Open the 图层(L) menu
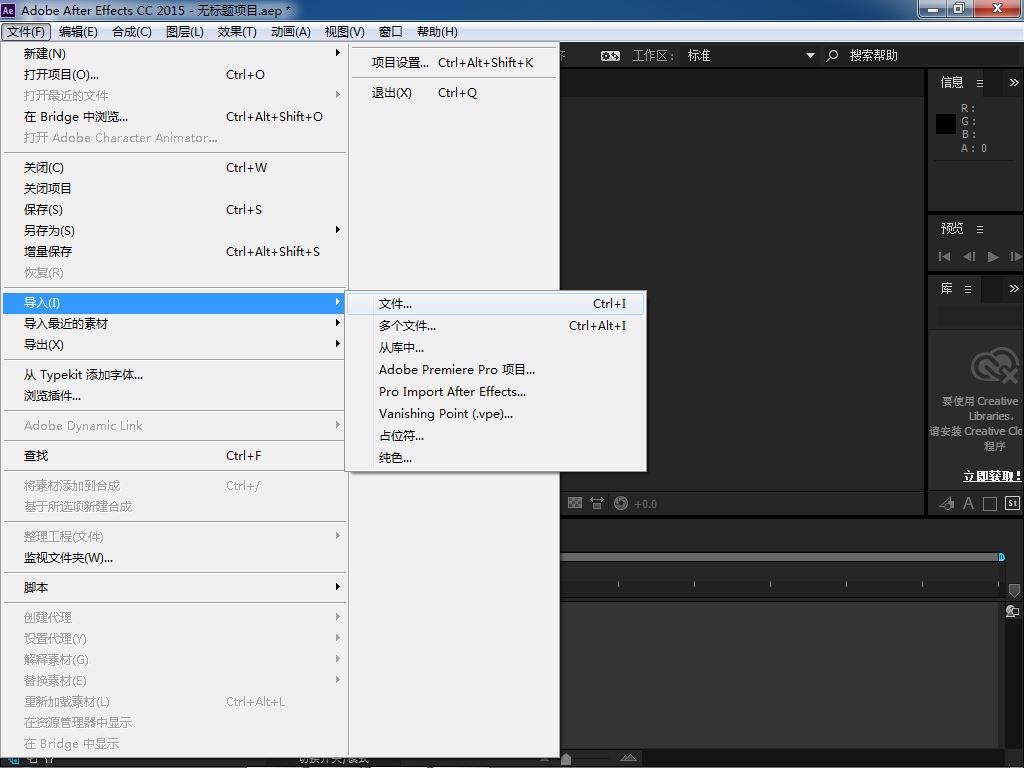The height and width of the screenshot is (768, 1024). (185, 32)
